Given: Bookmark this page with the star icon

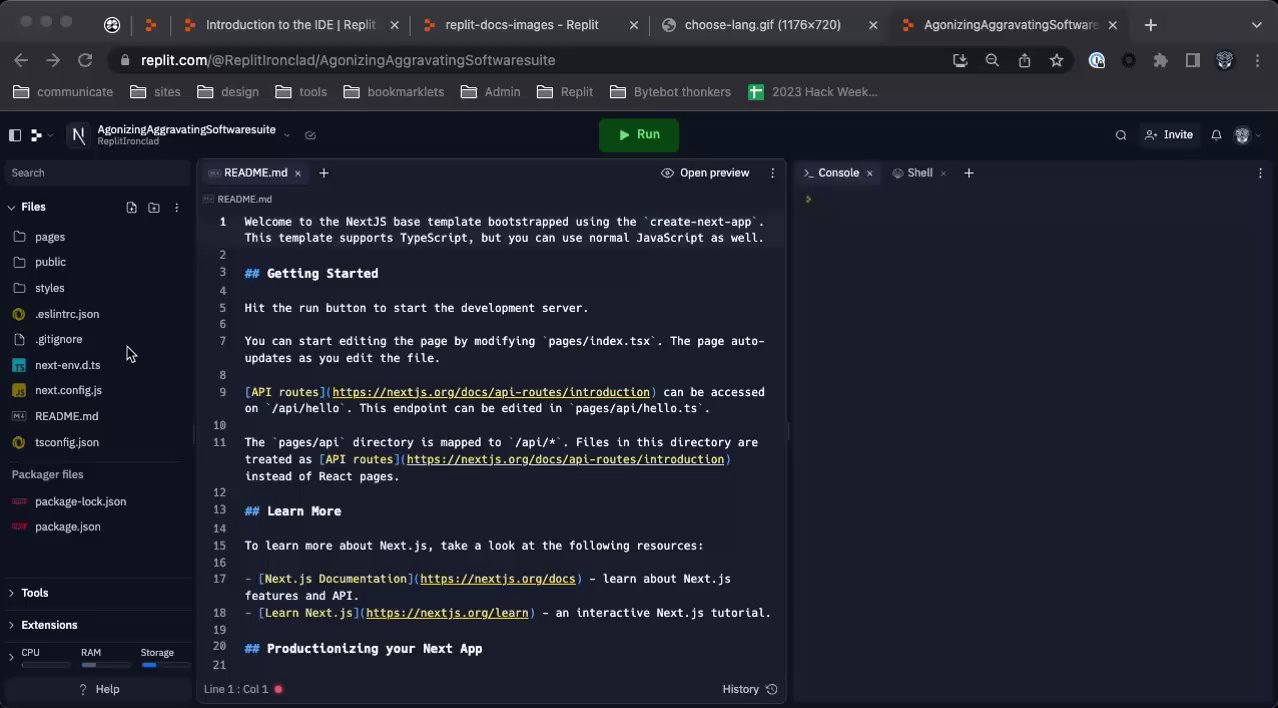Looking at the screenshot, I should coord(1056,60).
